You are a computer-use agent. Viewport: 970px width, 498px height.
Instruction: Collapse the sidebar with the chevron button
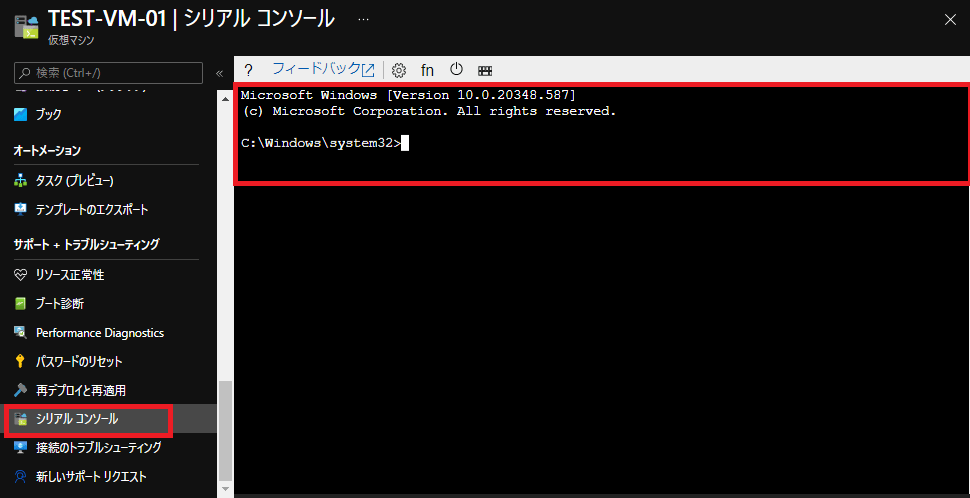tap(219, 74)
